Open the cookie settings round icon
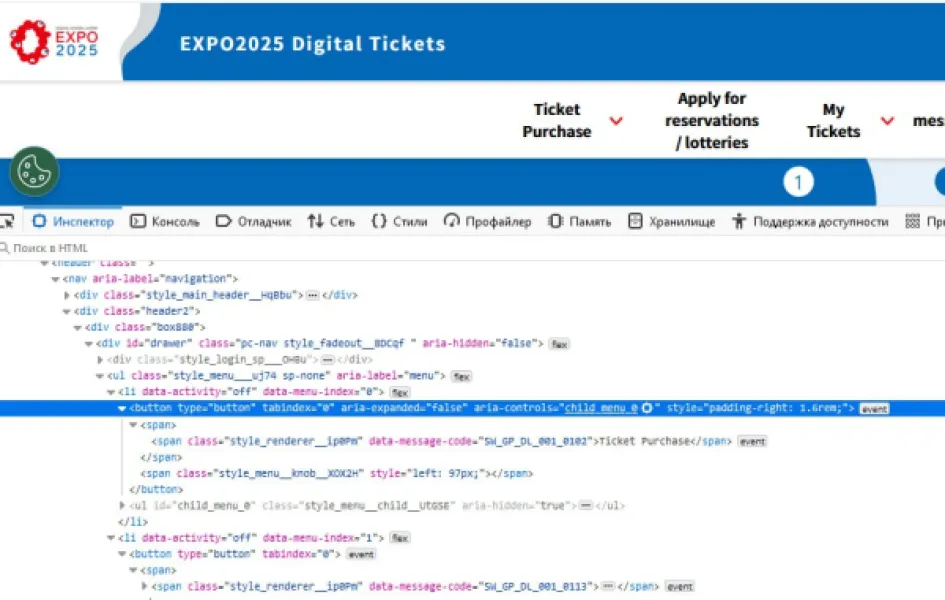The image size is (945, 600). pos(34,171)
